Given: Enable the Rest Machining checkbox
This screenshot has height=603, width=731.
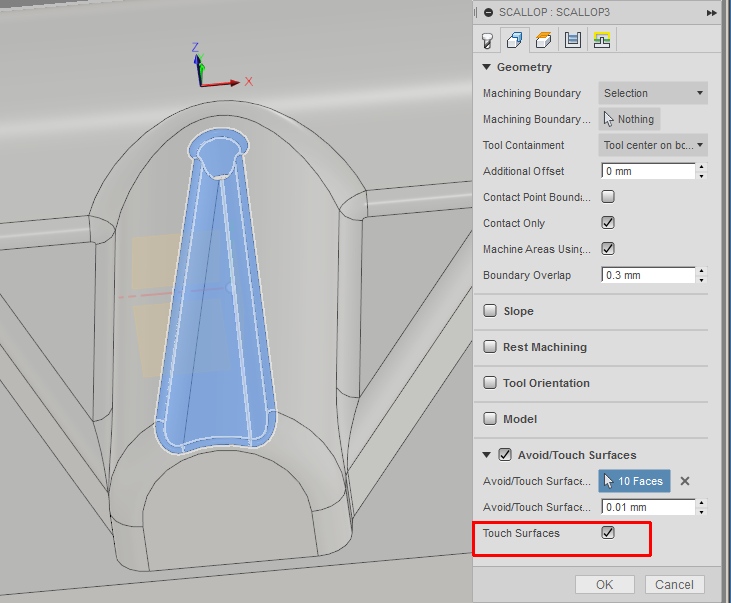Looking at the screenshot, I should pos(490,347).
